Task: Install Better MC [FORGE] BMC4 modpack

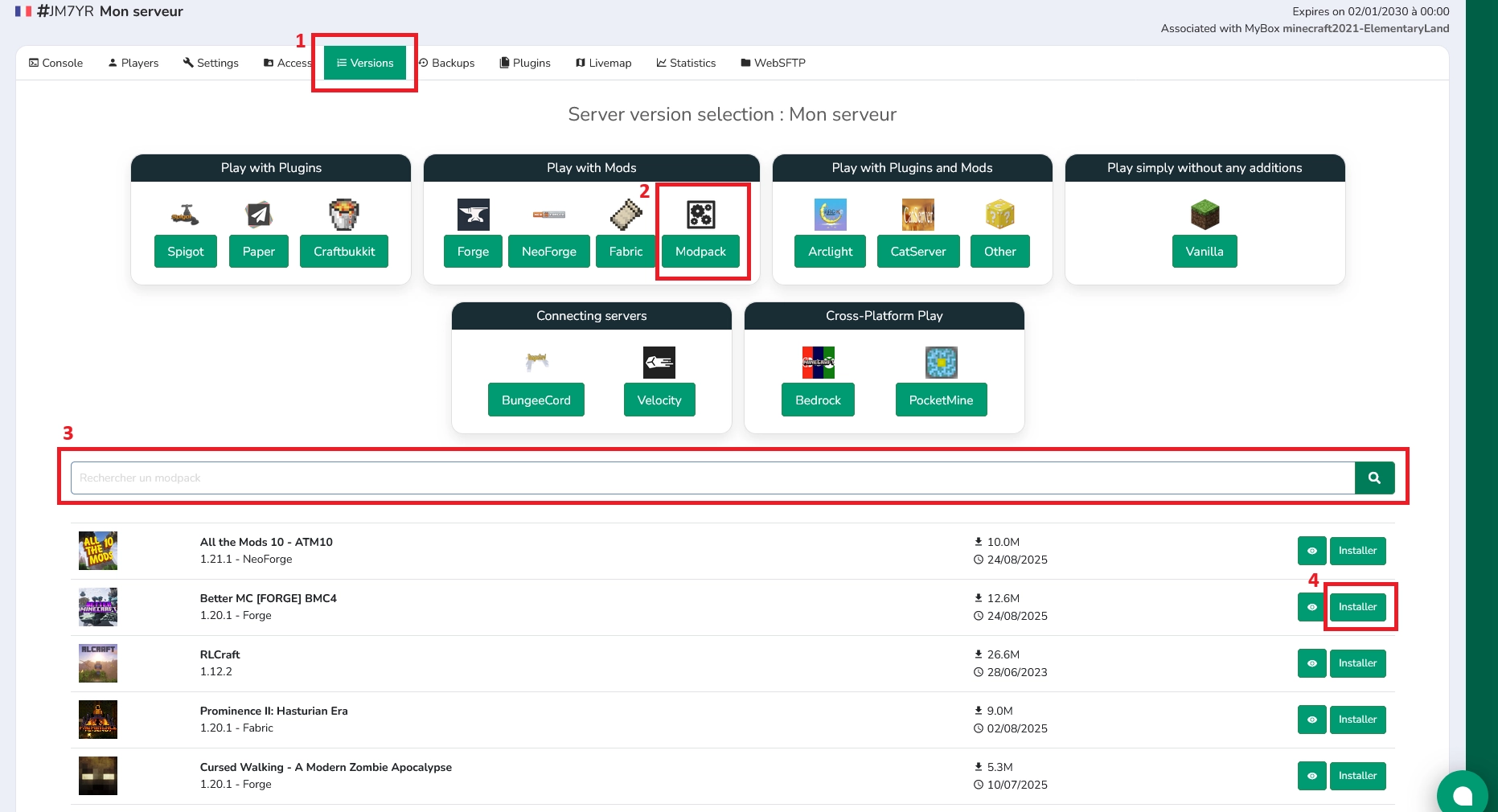Action: click(x=1358, y=607)
